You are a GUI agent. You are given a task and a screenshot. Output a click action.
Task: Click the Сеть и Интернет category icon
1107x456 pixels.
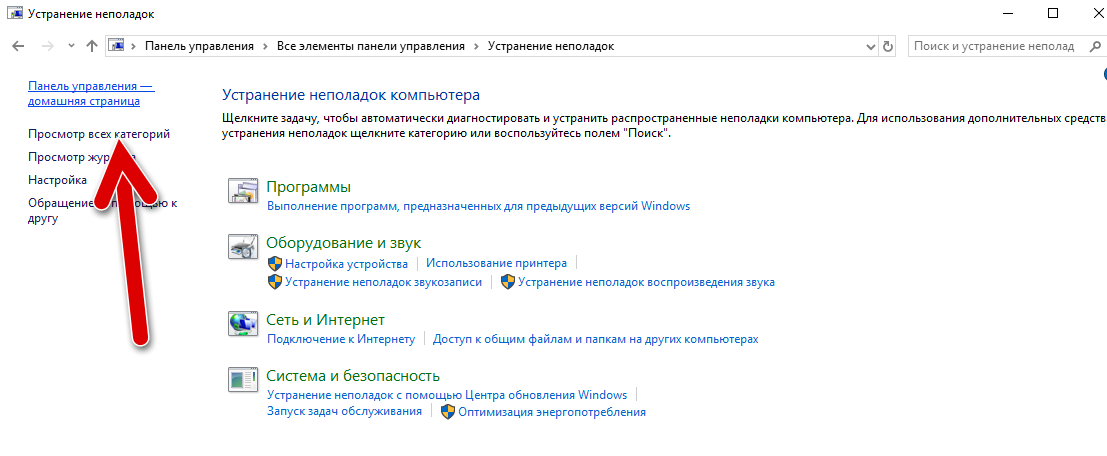click(244, 323)
